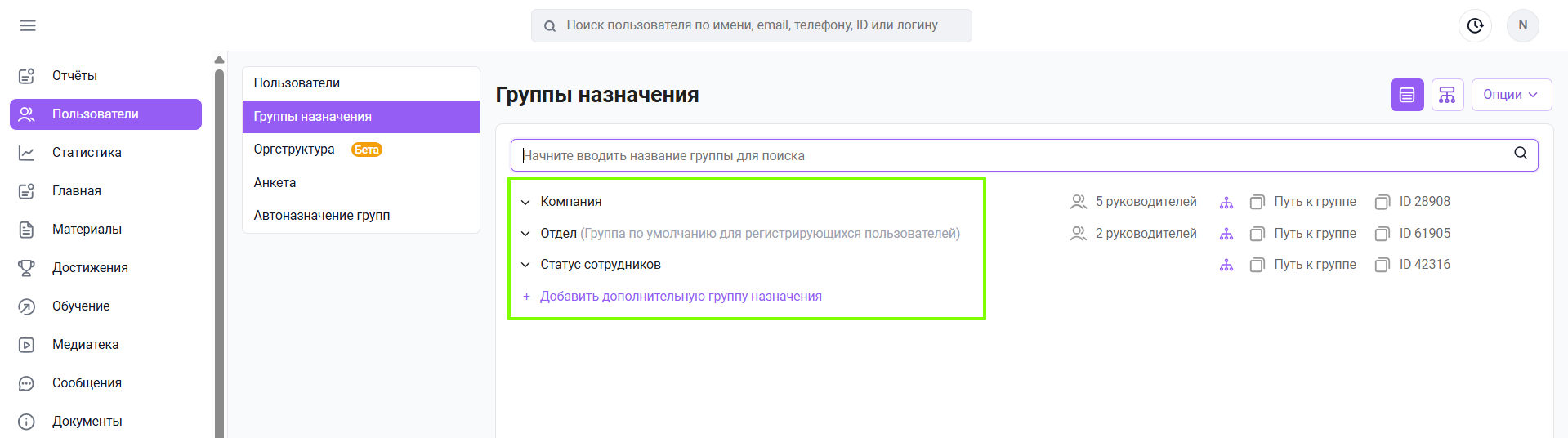Click the Достижения trophy icon

pyautogui.click(x=26, y=268)
